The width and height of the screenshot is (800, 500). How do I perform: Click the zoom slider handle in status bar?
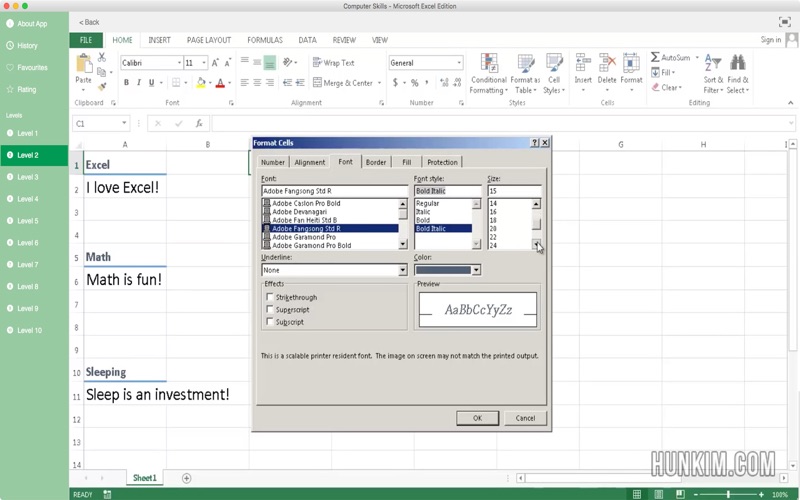point(728,494)
